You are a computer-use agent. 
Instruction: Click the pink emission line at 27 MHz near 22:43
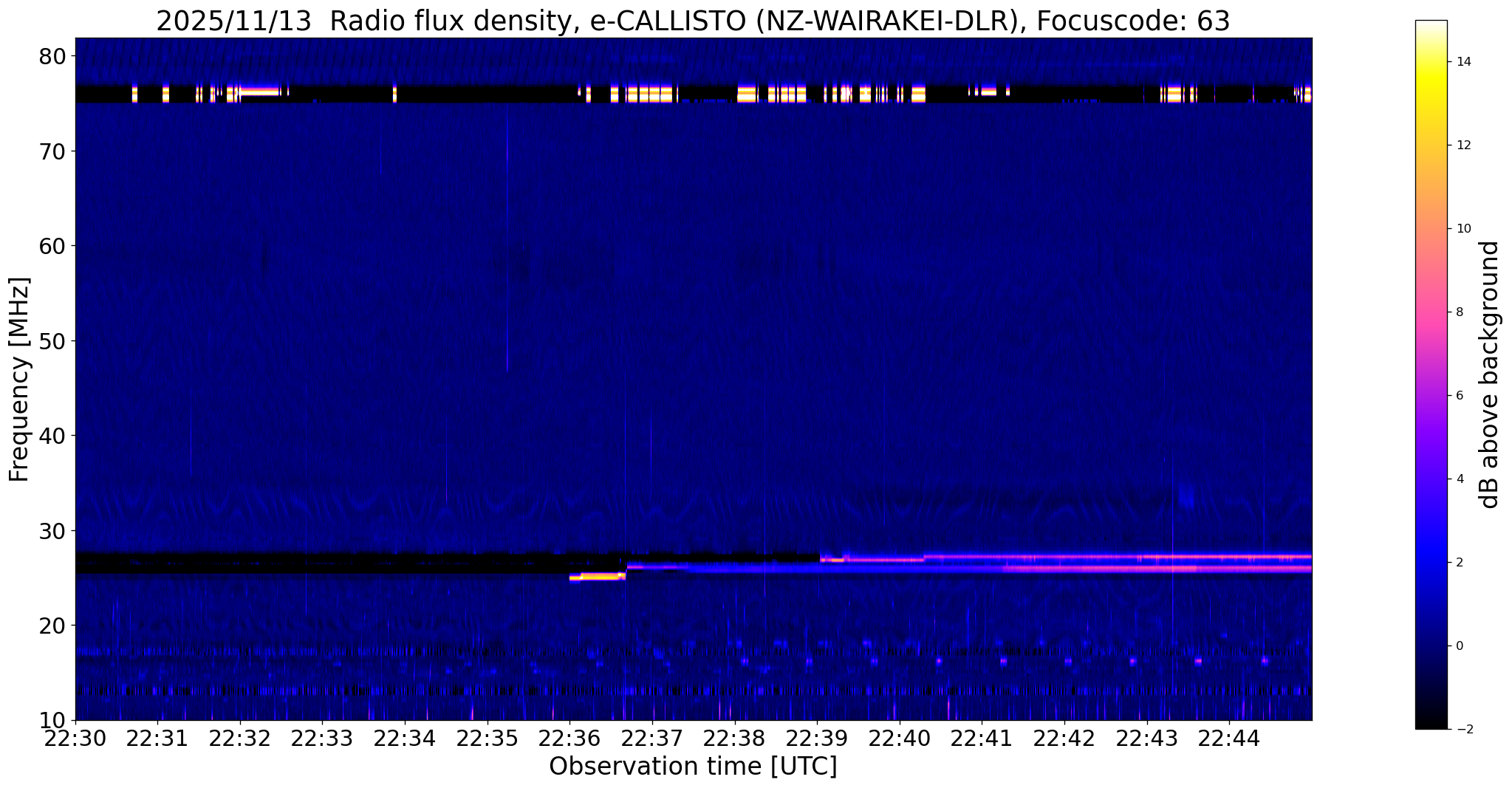(1117, 556)
